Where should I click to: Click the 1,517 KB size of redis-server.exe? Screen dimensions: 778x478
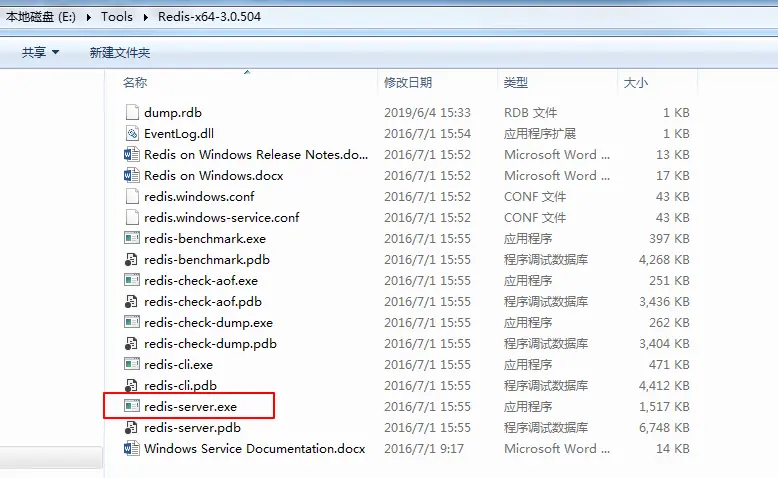tap(664, 407)
